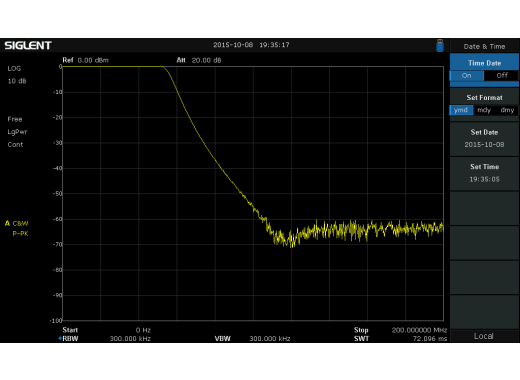Select mdy date format
The height and width of the screenshot is (380, 520).
[x=484, y=110]
